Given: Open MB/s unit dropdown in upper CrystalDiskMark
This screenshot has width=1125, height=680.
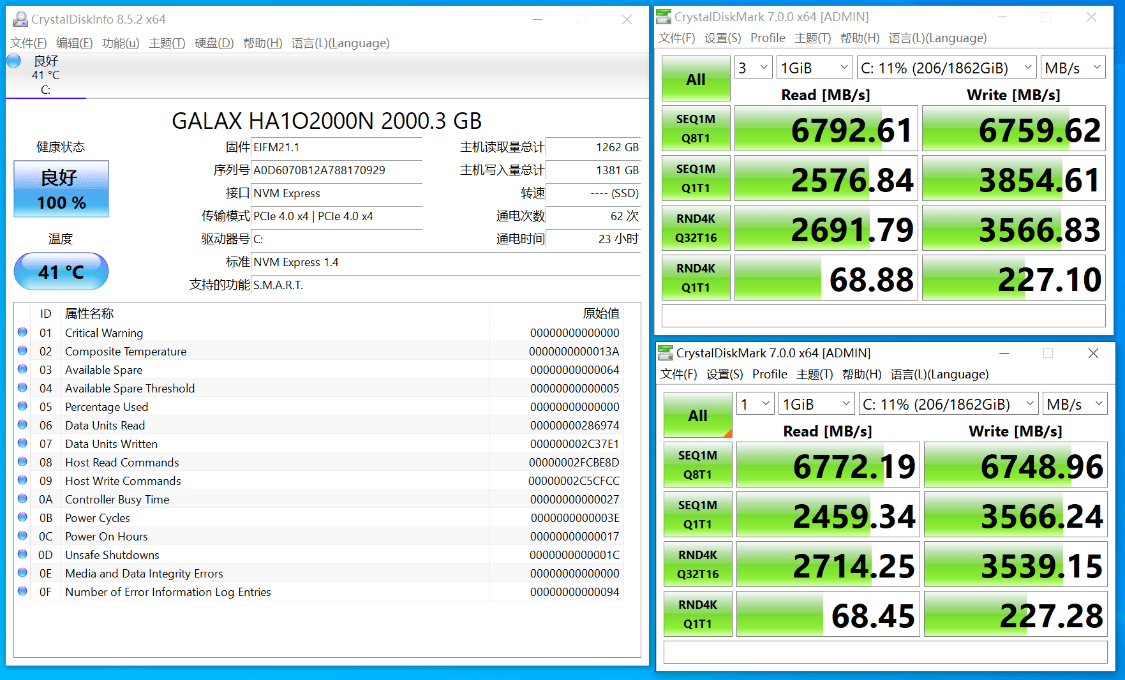Looking at the screenshot, I should (1073, 68).
